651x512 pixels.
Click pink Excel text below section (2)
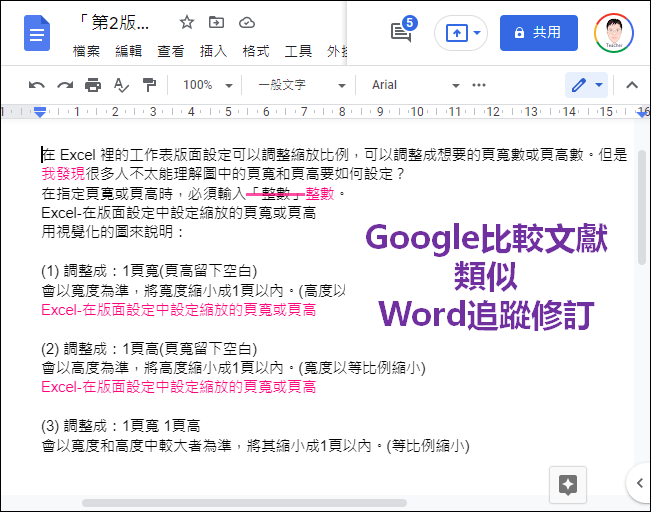[179, 387]
